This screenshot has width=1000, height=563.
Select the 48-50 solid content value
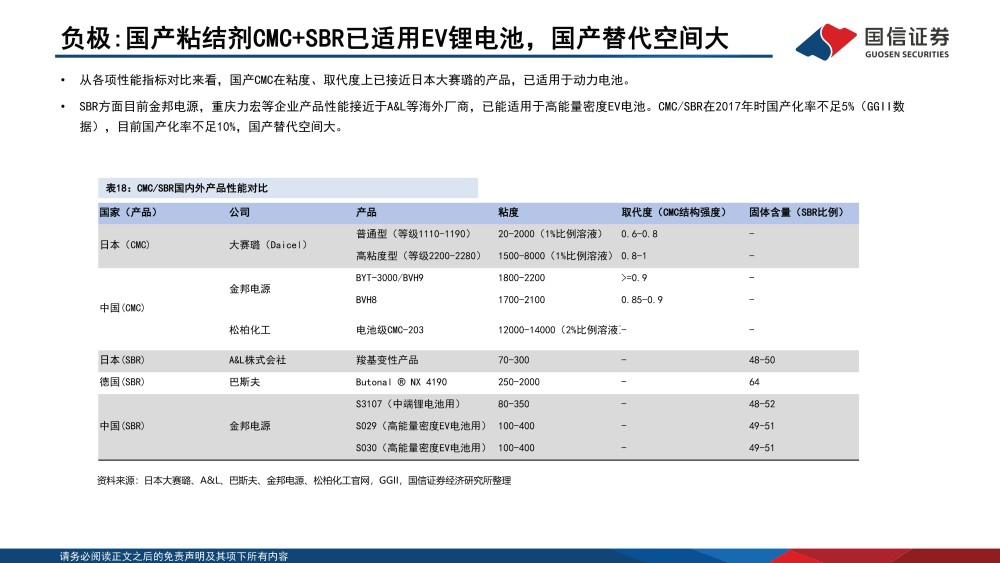(x=761, y=360)
